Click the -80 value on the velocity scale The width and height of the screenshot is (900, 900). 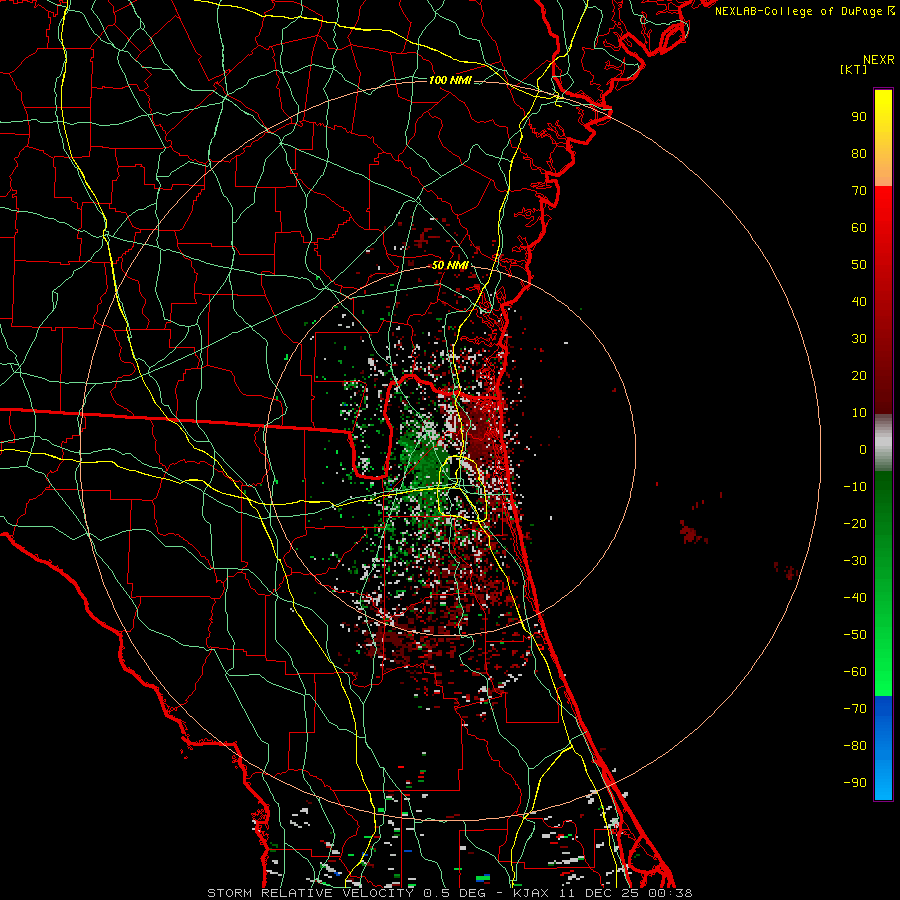[855, 746]
